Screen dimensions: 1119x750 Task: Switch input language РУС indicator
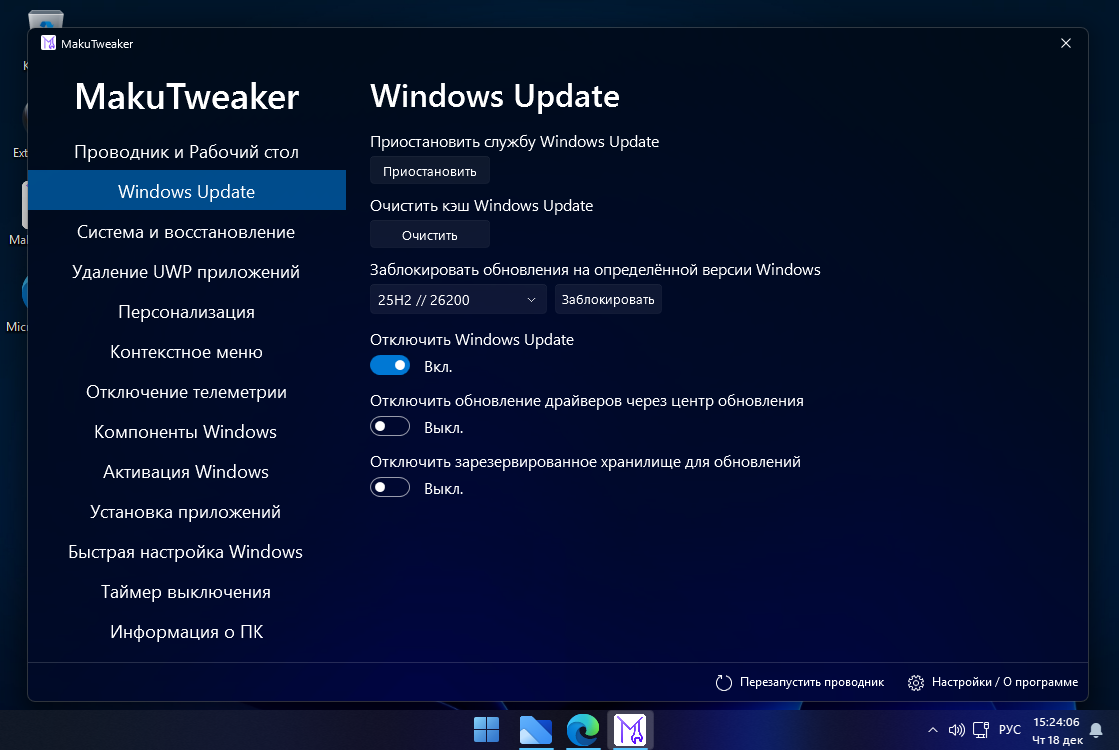1009,729
